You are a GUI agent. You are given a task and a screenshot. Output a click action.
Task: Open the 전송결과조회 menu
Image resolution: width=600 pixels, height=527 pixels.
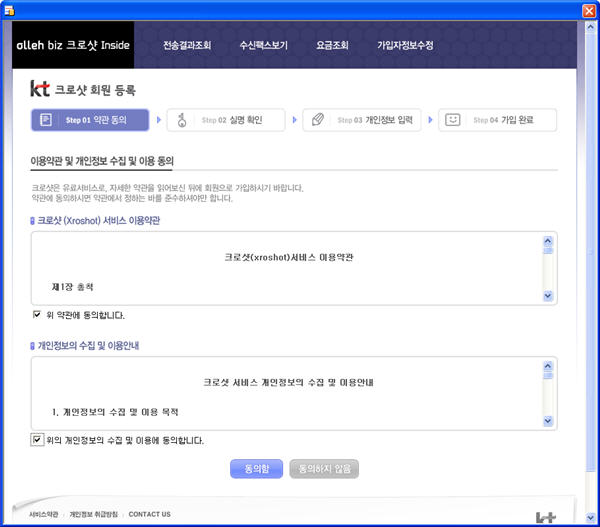[187, 45]
